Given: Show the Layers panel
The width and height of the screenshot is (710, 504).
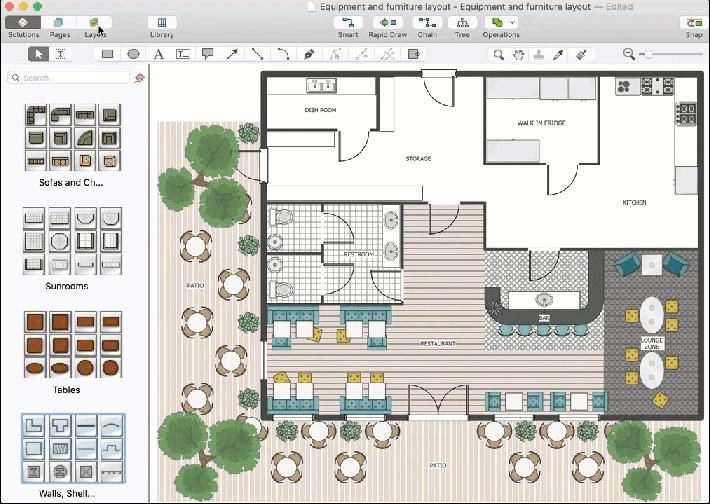Looking at the screenshot, I should click(95, 23).
